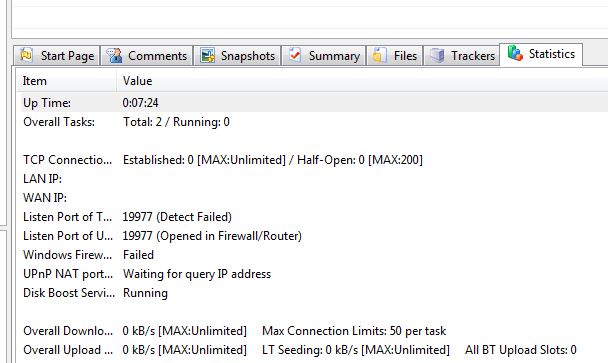Screen dimensions: 608x363
Task: Click 'LT Seeding: 0 kB/s [MAX:Unlimited]' text
Action: [356, 350]
